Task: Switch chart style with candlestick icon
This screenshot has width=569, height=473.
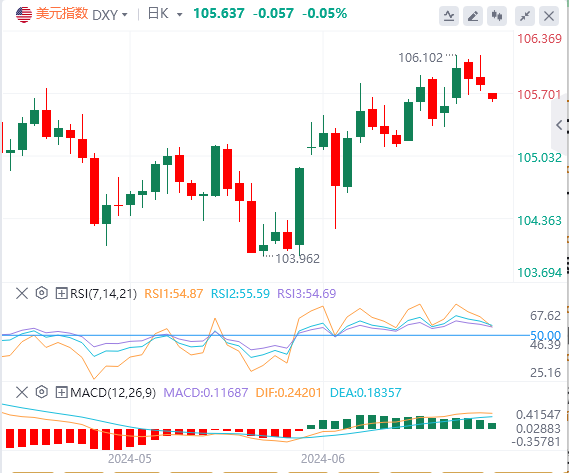Action: tap(497, 16)
